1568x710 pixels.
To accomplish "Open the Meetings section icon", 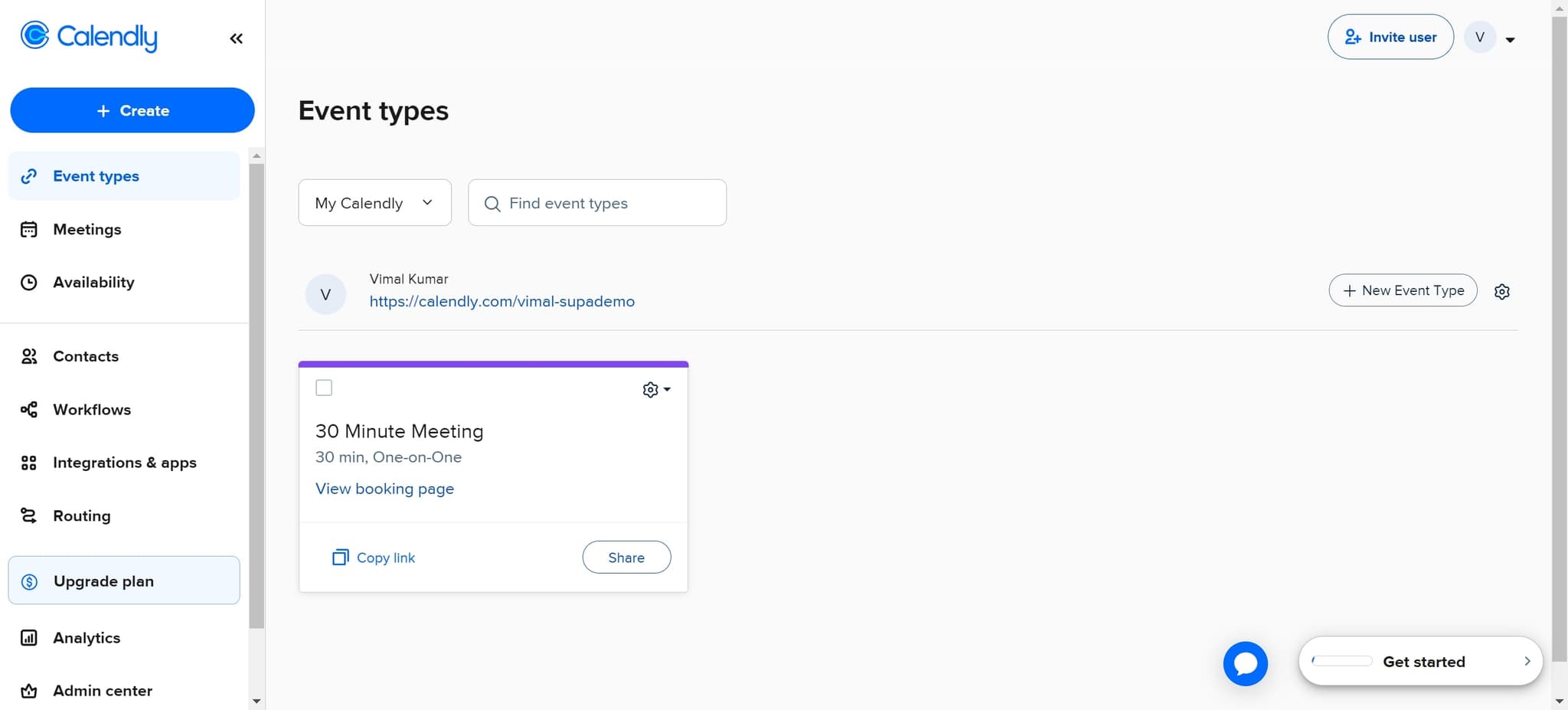I will (28, 228).
